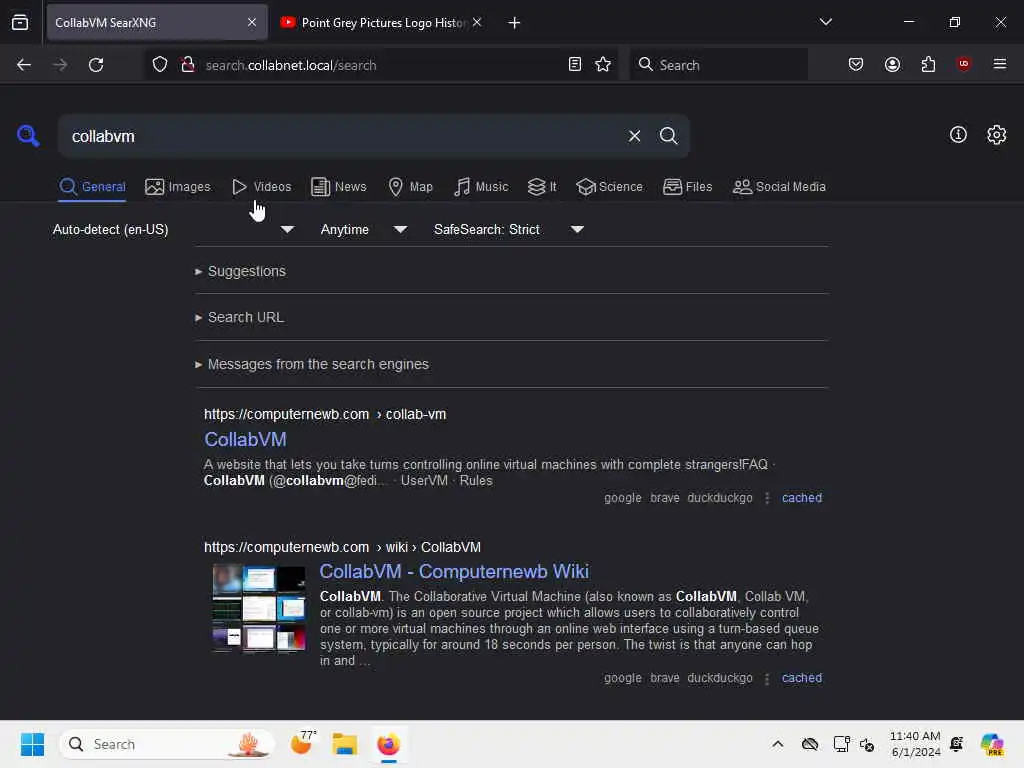Open the SearXNG about info icon

tap(958, 135)
